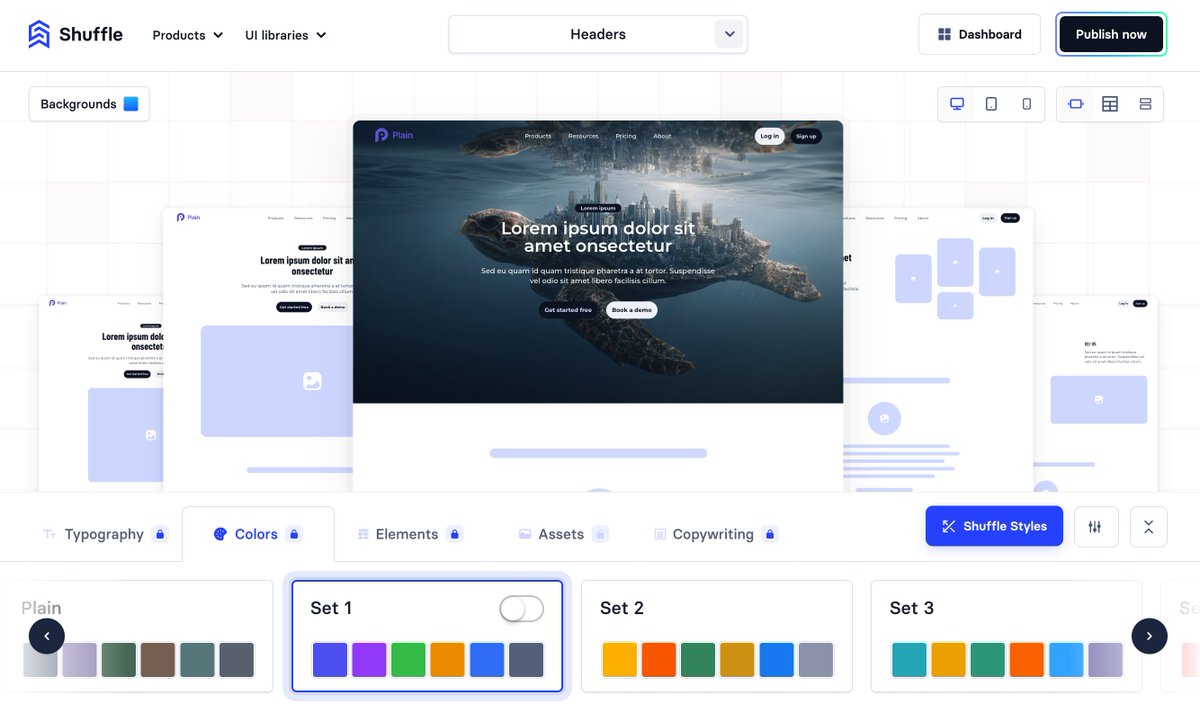Image resolution: width=1200 pixels, height=704 pixels.
Task: Select the far-left header preview thumbnail
Action: pyautogui.click(x=100, y=393)
